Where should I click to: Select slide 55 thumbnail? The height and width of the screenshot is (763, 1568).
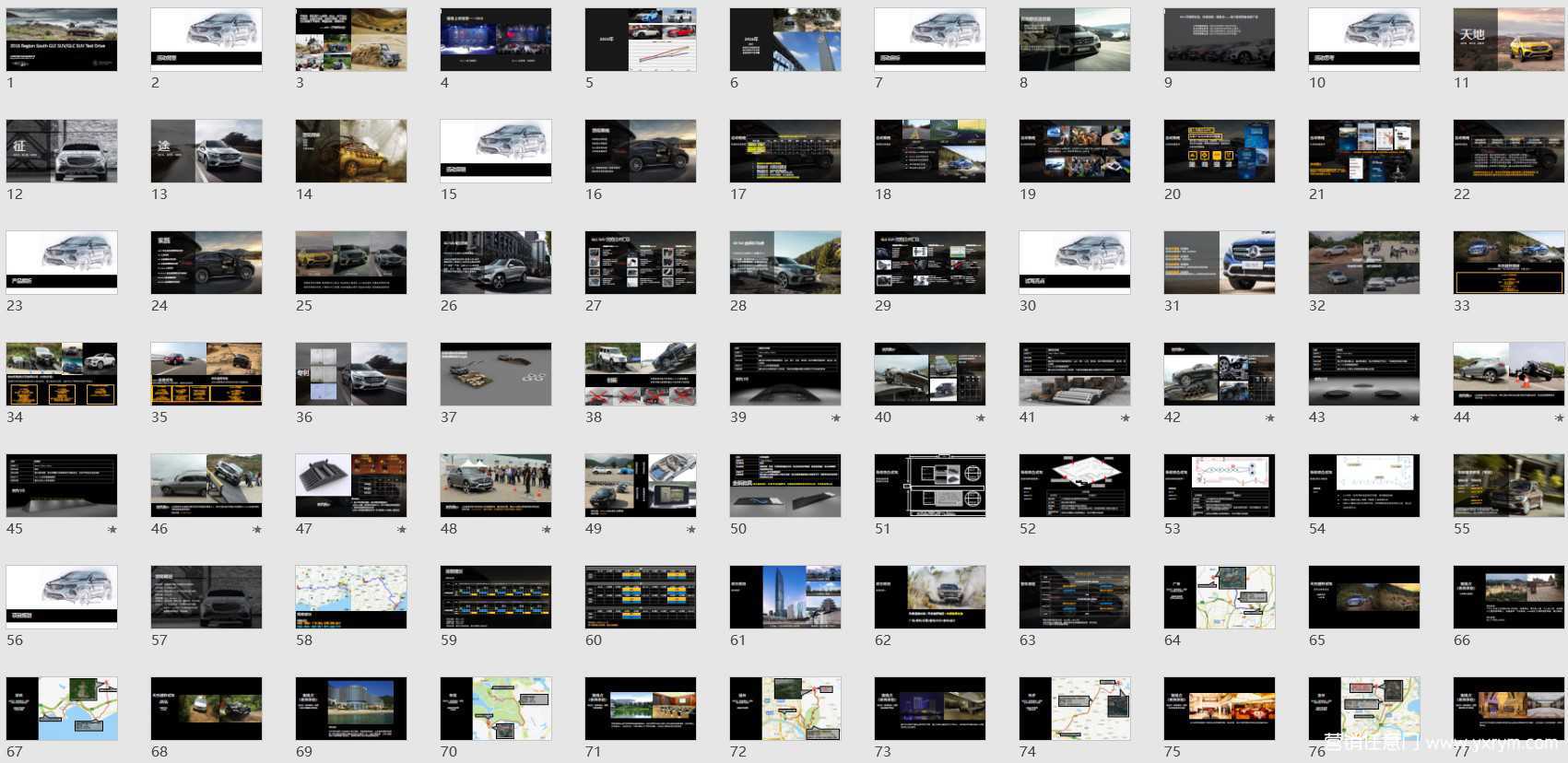pos(1509,486)
